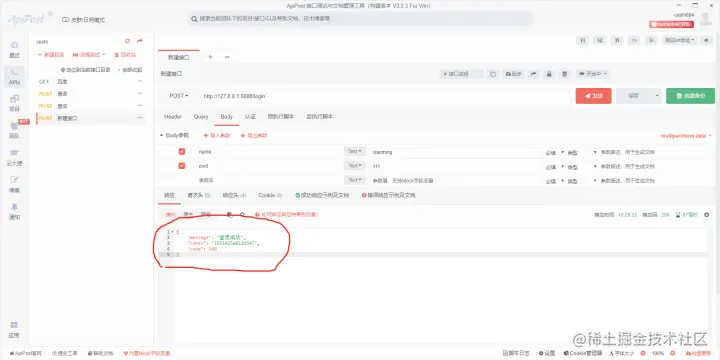
Task: Open the notification bell in left sidebar
Action: (14, 211)
